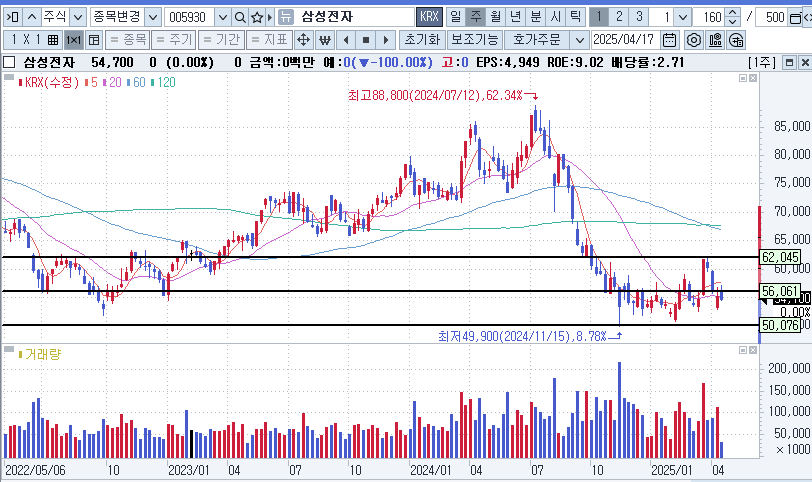Click the favorites star icon
The height and width of the screenshot is (482, 812).
coord(256,17)
